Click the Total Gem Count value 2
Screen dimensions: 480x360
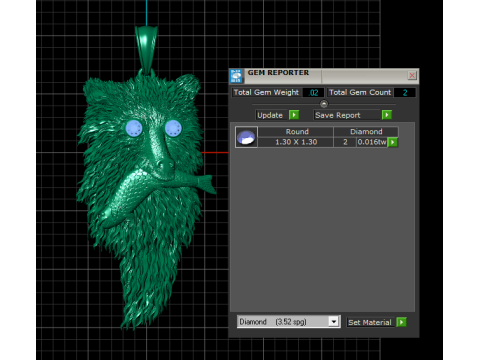pyautogui.click(x=405, y=93)
